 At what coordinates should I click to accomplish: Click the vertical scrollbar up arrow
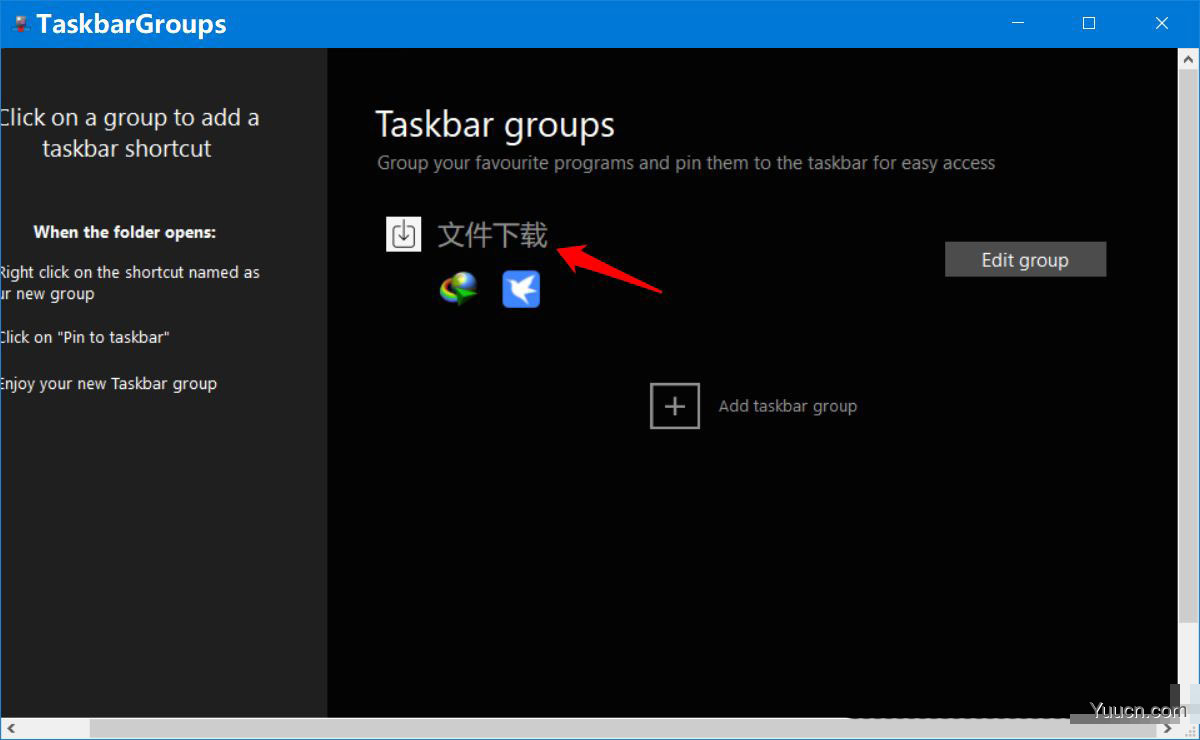1190,58
